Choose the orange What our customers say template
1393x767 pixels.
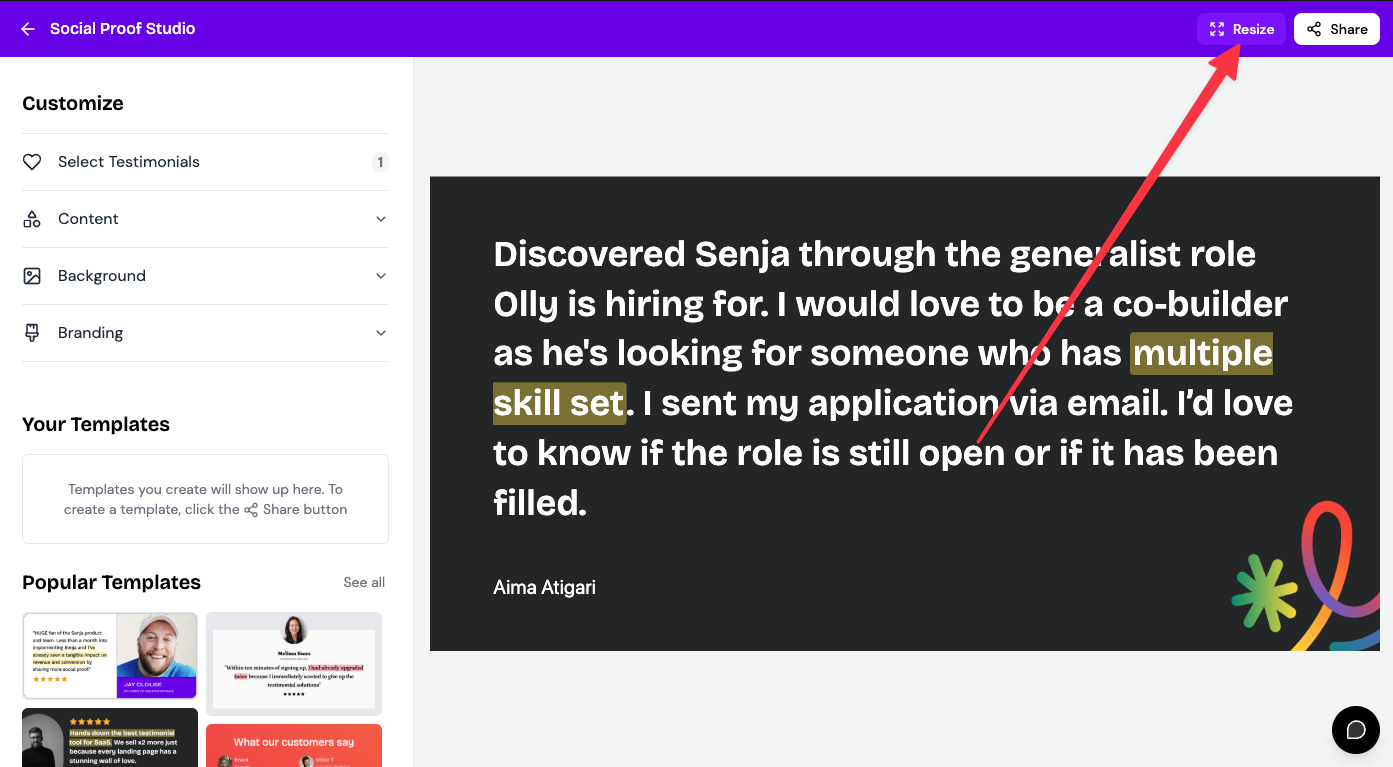(294, 746)
